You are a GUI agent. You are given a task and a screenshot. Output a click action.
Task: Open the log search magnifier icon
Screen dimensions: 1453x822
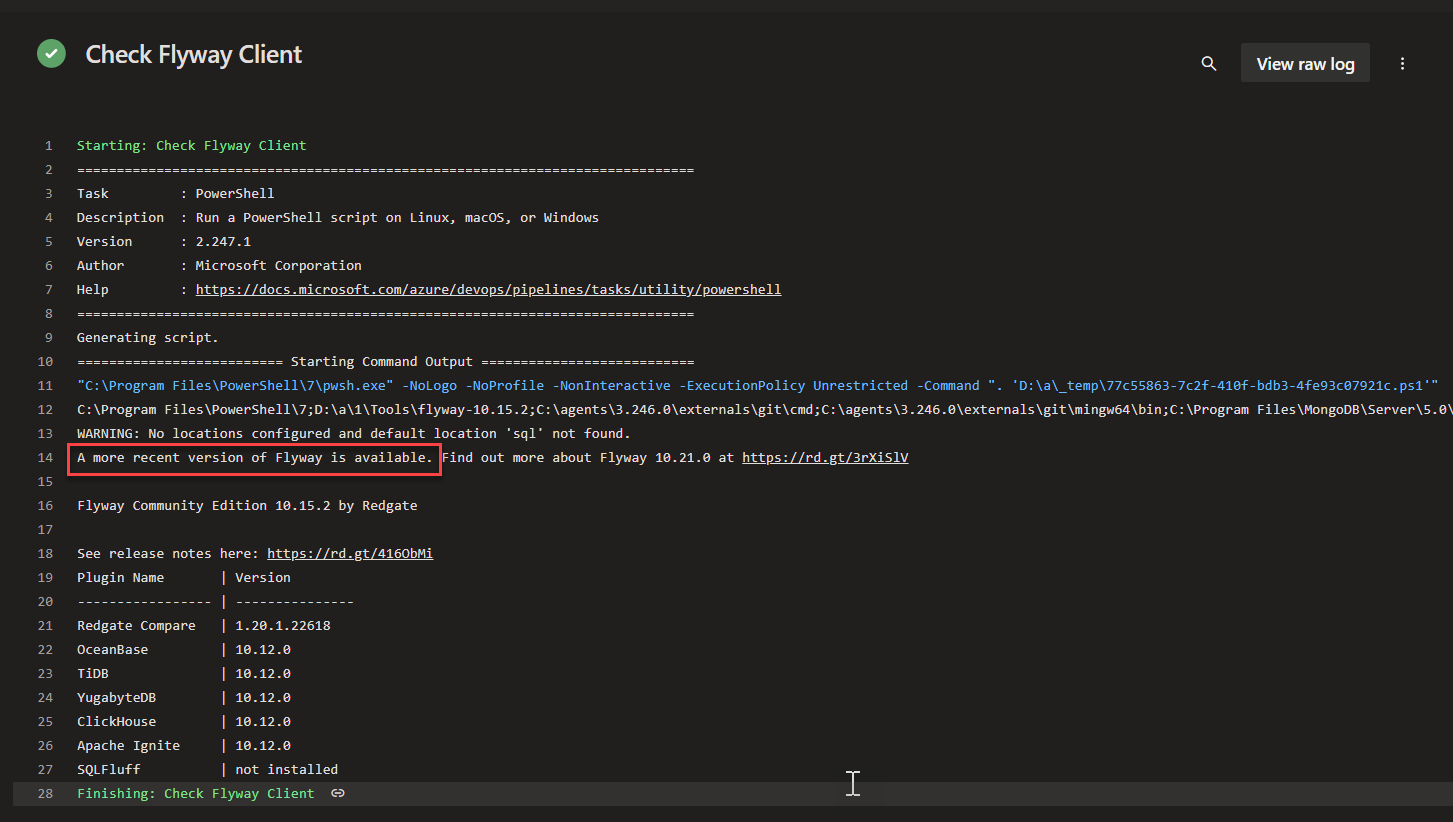(1208, 64)
